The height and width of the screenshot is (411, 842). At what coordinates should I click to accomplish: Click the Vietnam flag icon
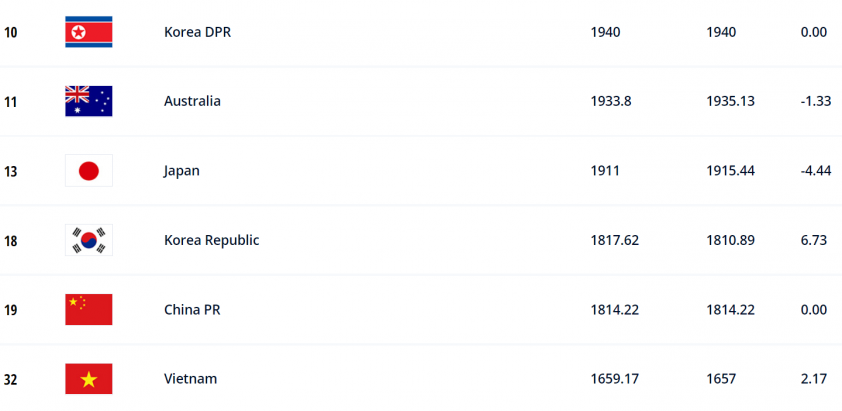89,379
